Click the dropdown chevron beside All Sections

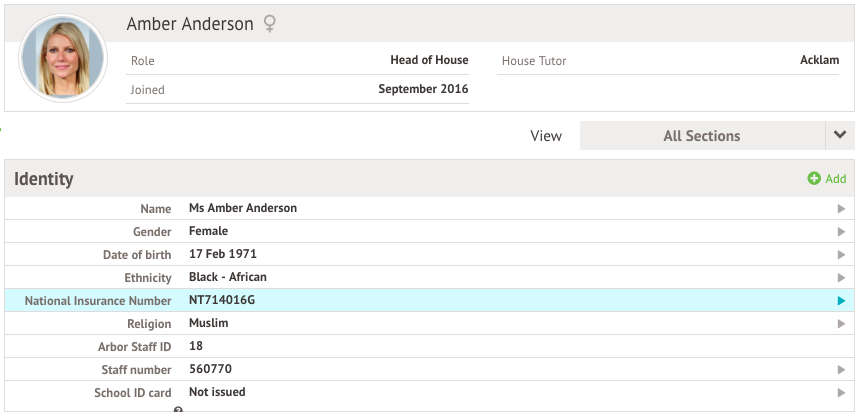[840, 136]
